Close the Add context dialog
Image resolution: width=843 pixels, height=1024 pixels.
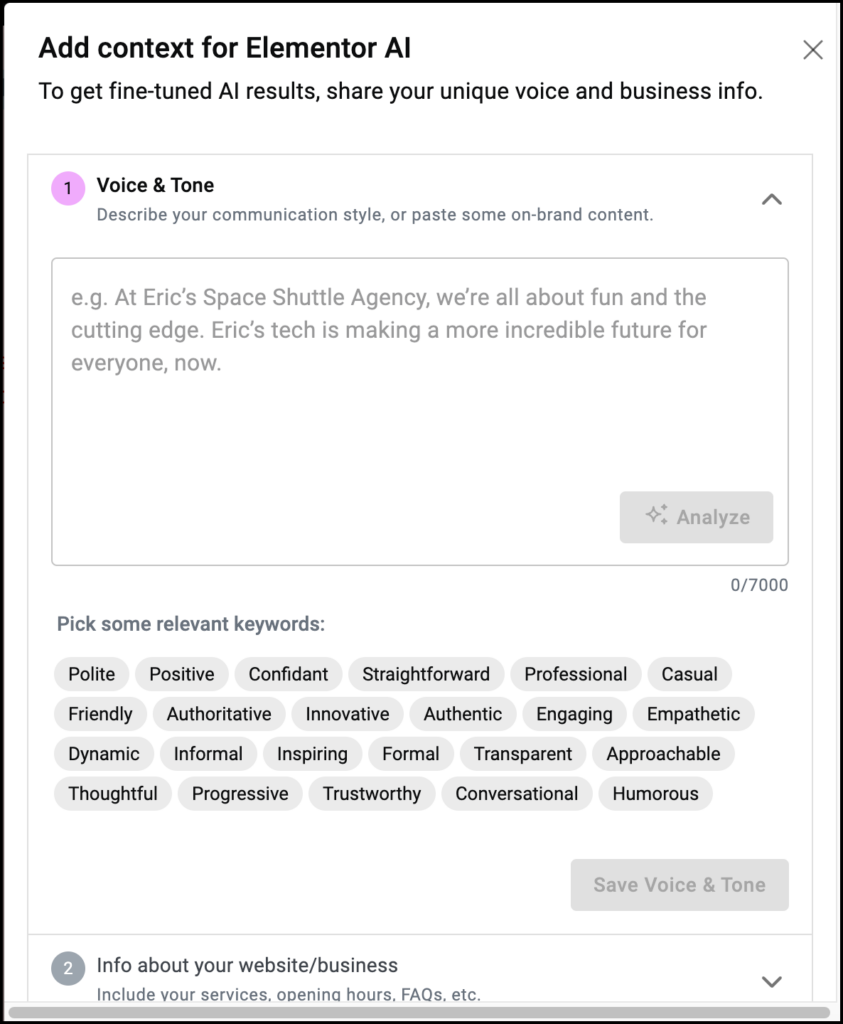812,50
